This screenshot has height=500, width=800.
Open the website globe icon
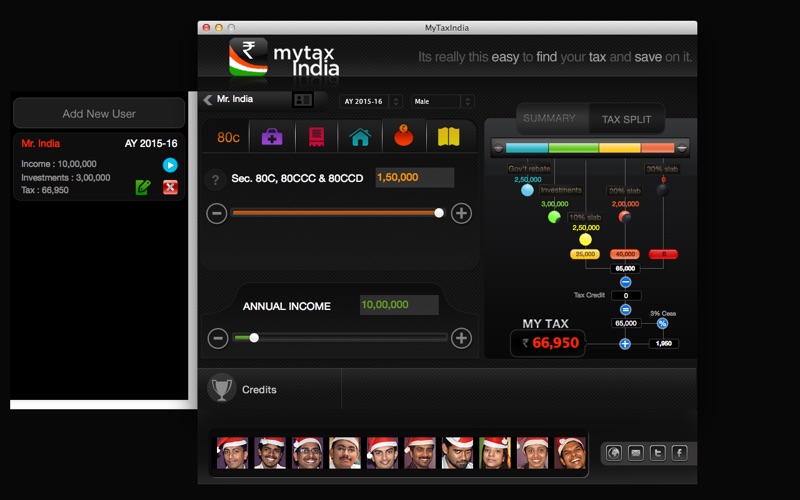click(x=614, y=453)
